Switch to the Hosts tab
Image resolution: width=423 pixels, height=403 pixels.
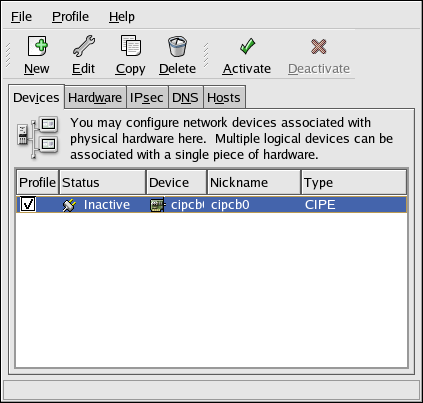point(224,98)
